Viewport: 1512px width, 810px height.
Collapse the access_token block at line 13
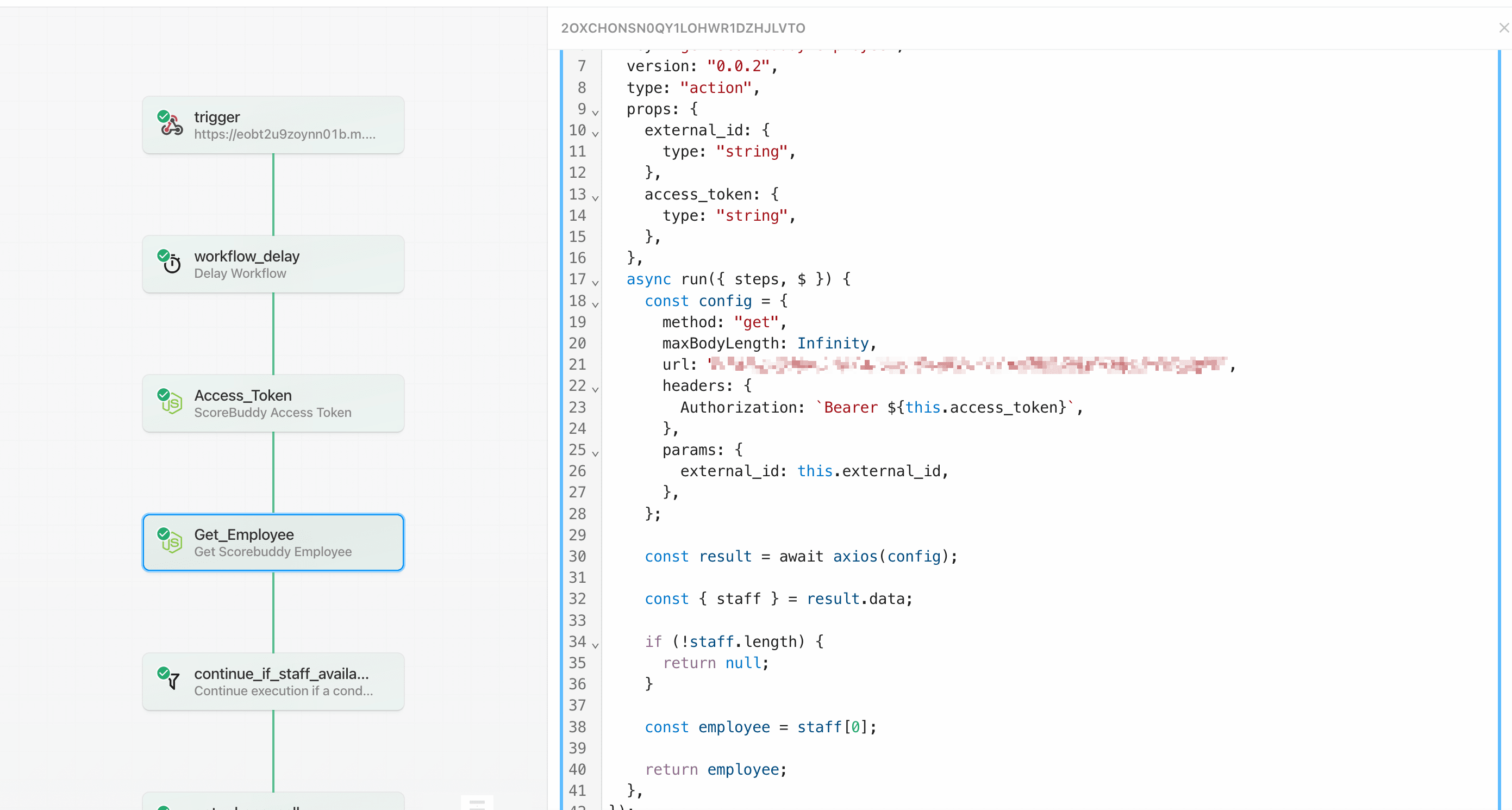(595, 197)
